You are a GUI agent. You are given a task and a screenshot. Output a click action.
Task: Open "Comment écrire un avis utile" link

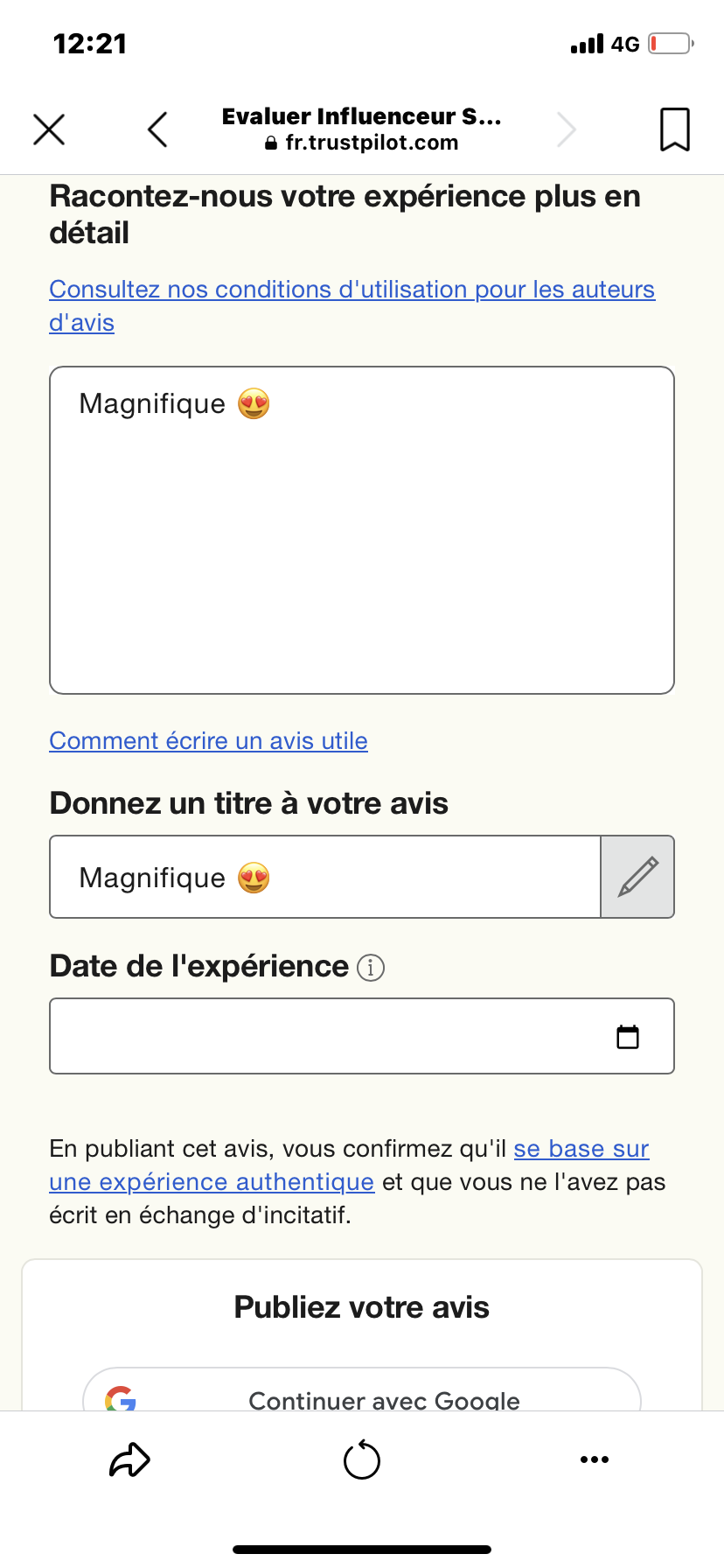208,741
